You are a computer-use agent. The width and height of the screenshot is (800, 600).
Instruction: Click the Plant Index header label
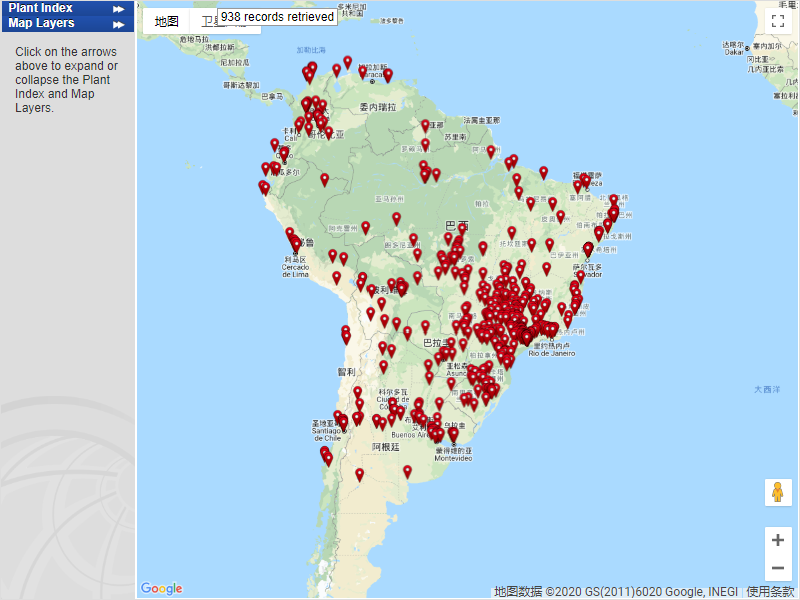[41, 8]
